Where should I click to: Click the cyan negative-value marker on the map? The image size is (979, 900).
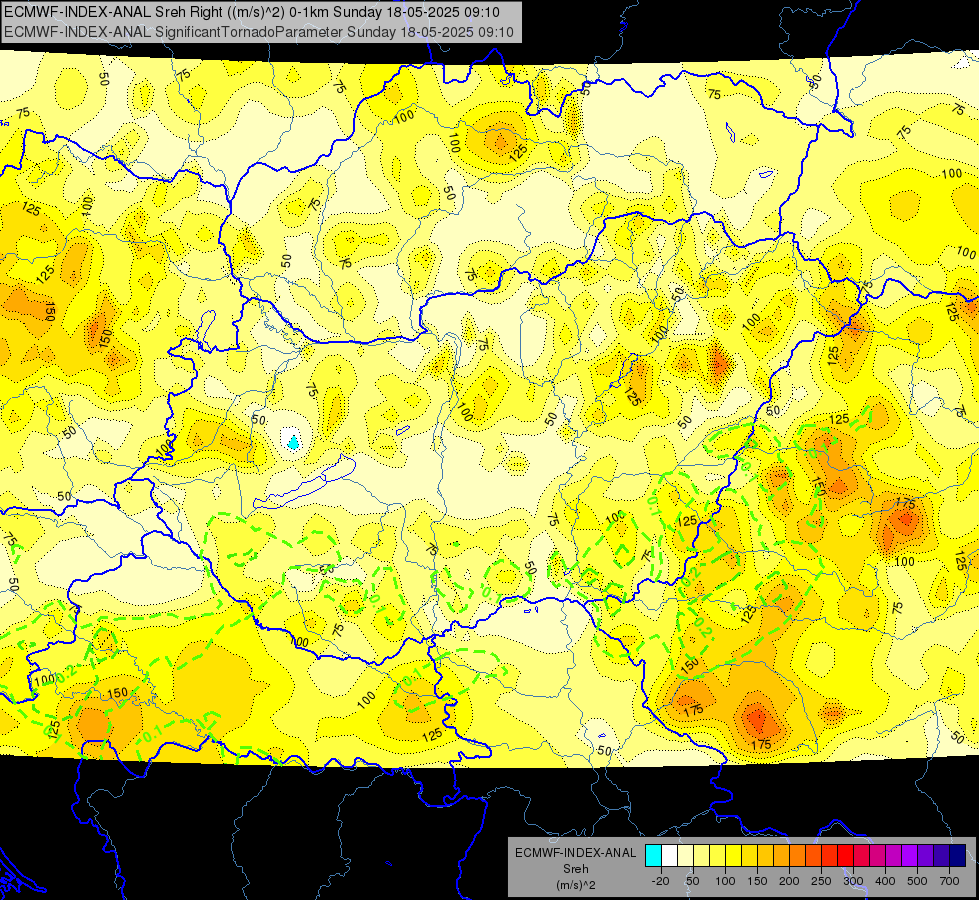click(293, 443)
